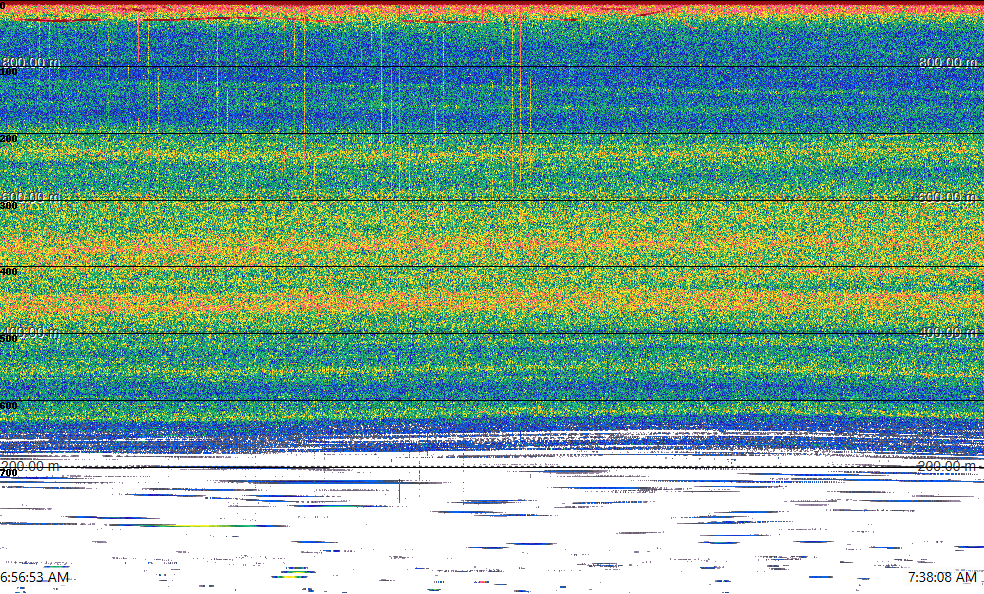This screenshot has width=984, height=594.
Task: Click the 100 depth gridline label
Action: [x=9, y=72]
